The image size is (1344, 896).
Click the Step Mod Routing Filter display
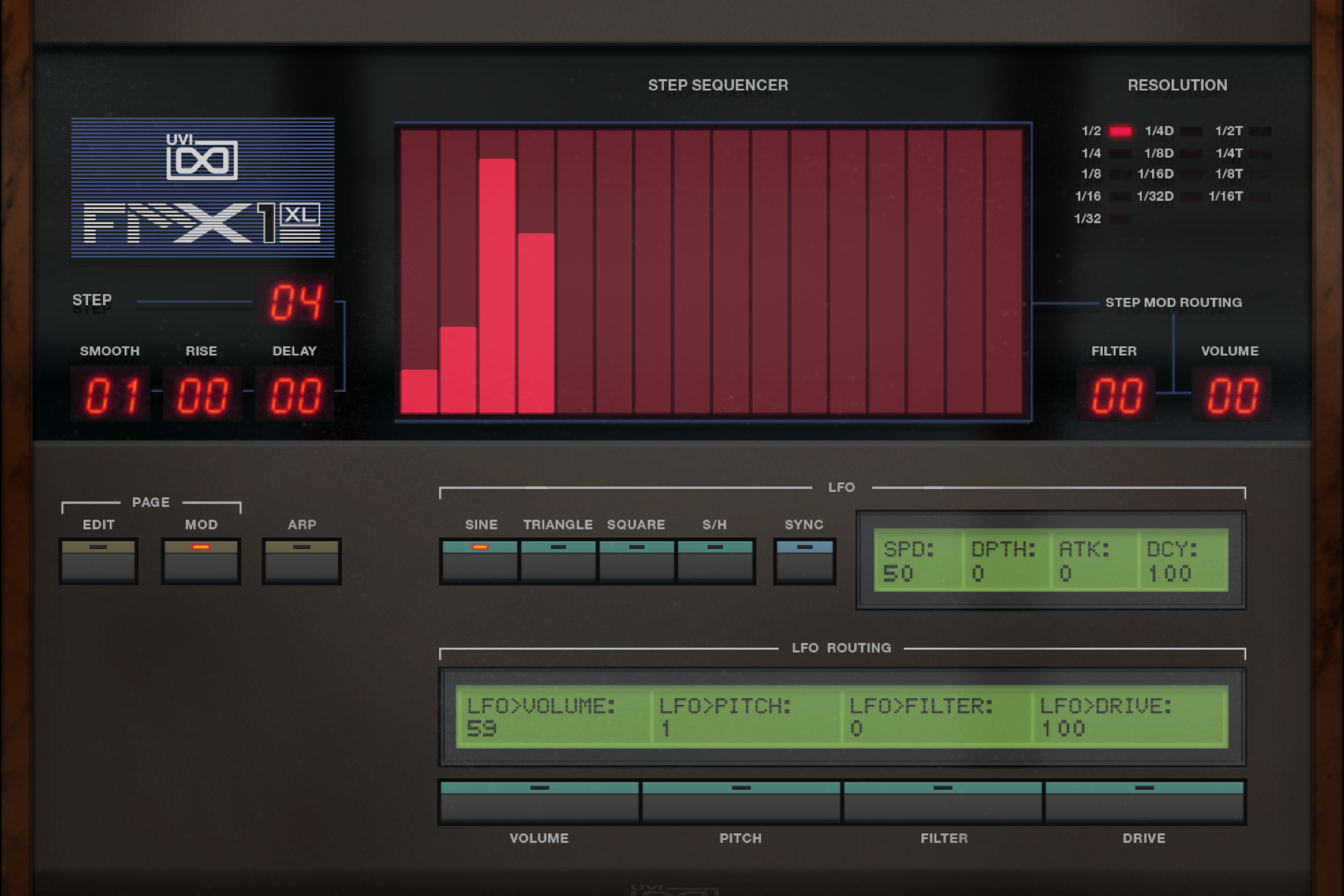pos(1115,393)
